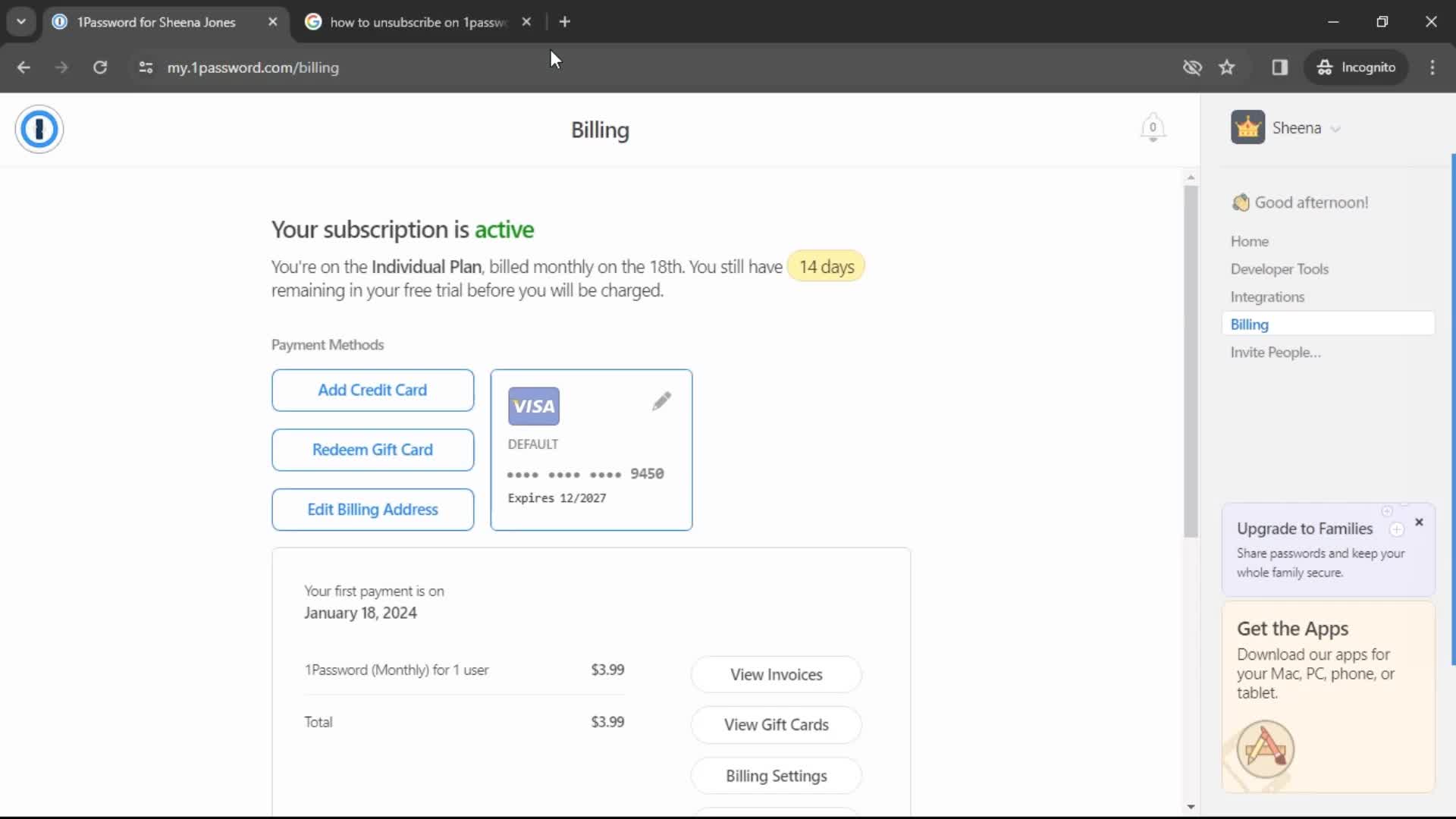Click the how to unsubscribe tab
The width and height of the screenshot is (1456, 819).
click(418, 22)
